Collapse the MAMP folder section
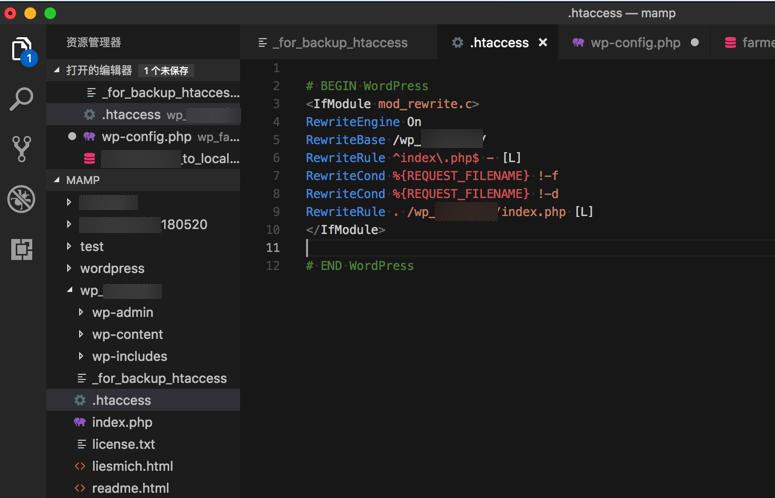Screen dimensions: 775x498 55,181
